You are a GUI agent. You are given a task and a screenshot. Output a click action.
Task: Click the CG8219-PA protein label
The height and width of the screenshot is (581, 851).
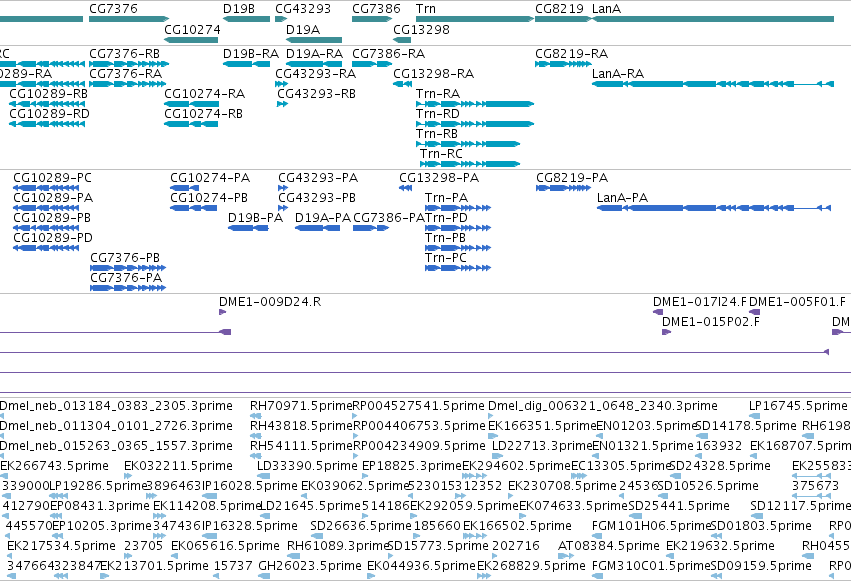572,178
